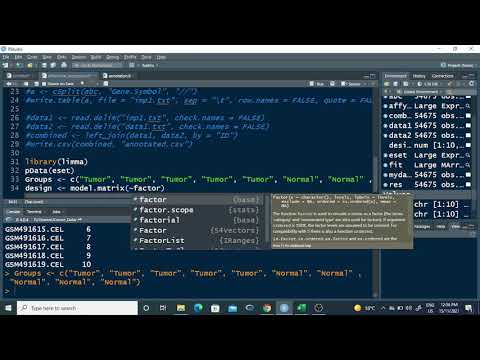Open res in table viewer icon
Viewport: 480px width, 360px height.
click(468, 185)
